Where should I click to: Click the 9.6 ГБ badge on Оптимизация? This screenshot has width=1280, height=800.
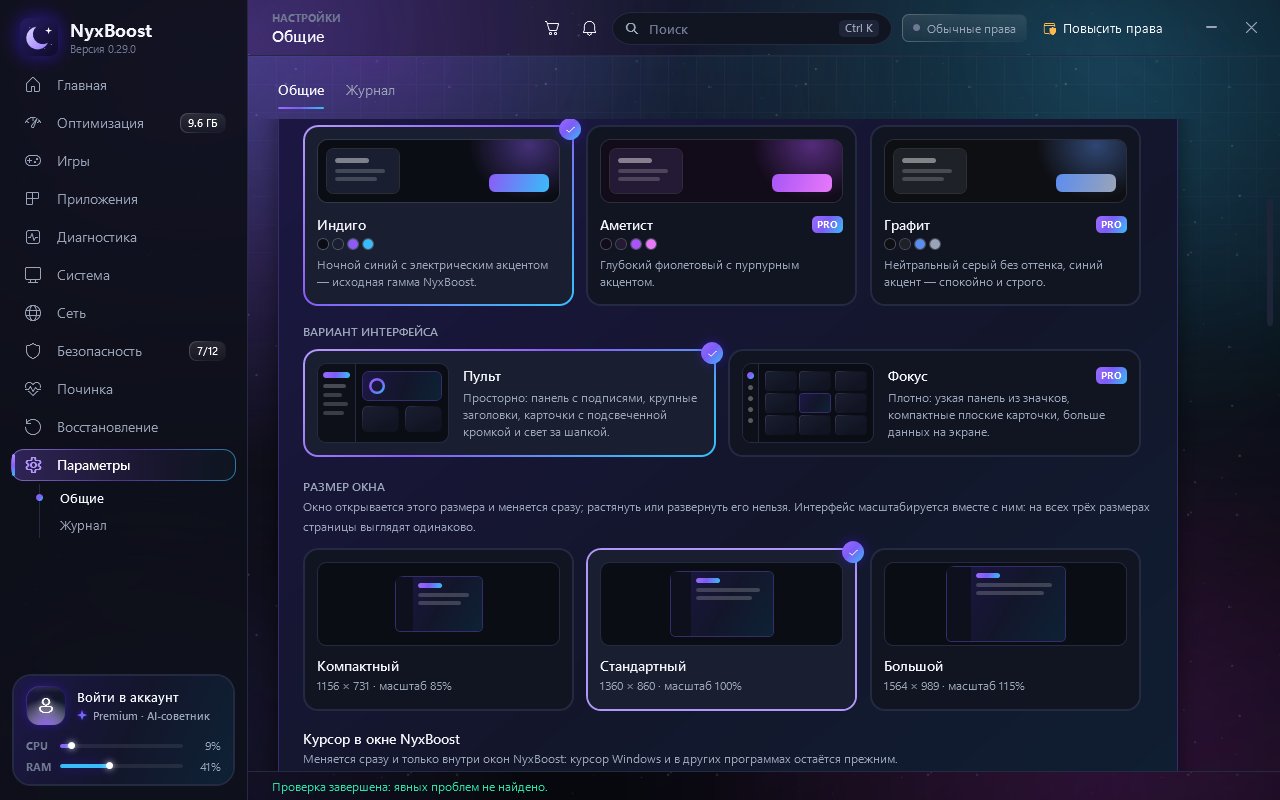202,123
